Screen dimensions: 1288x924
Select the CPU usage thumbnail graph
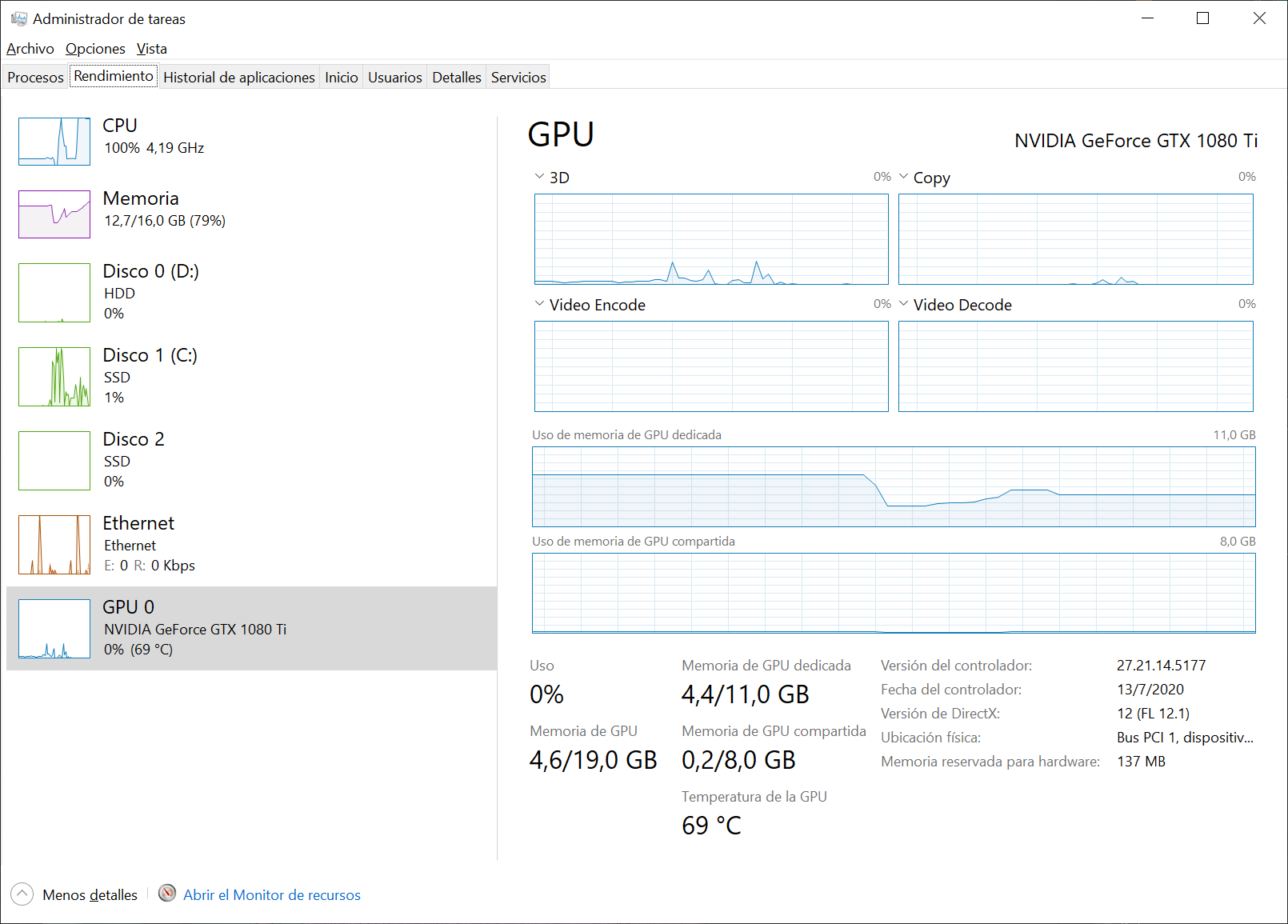pos(54,142)
